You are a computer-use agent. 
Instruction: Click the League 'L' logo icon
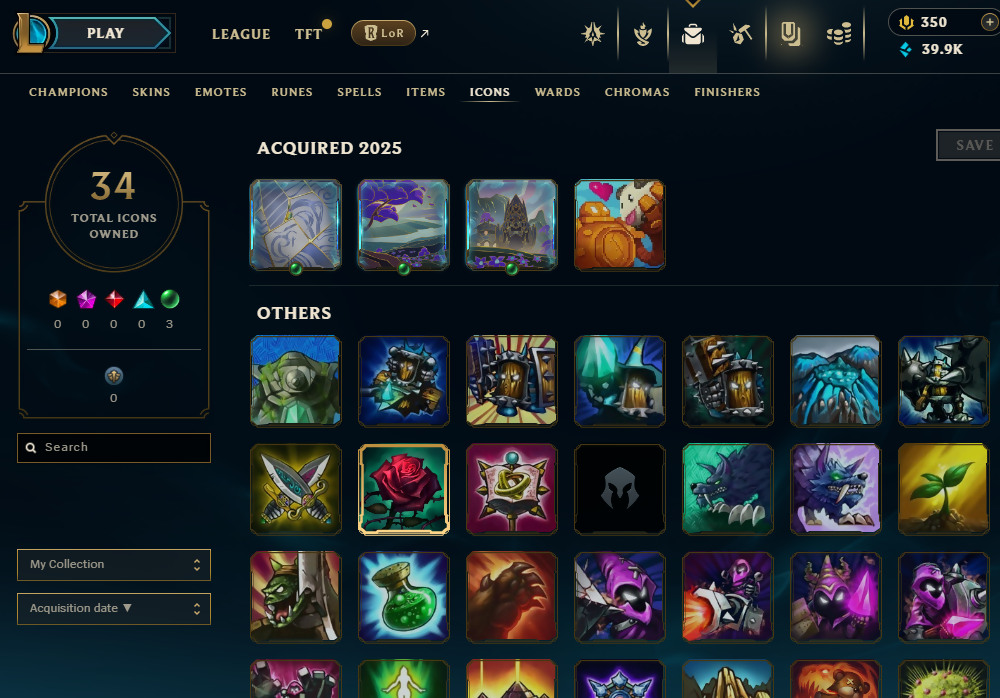point(31,33)
